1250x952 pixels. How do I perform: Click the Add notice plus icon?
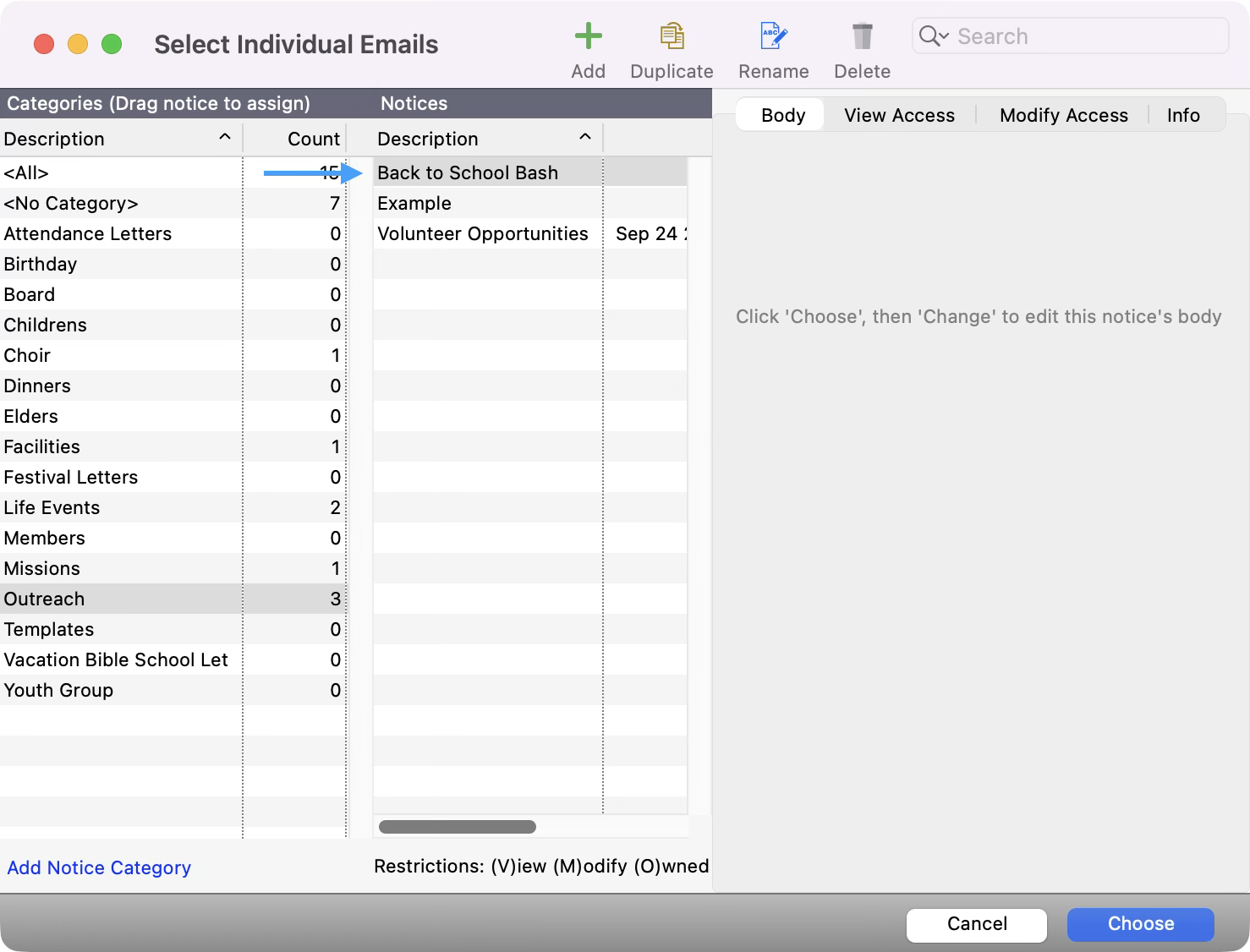(588, 36)
